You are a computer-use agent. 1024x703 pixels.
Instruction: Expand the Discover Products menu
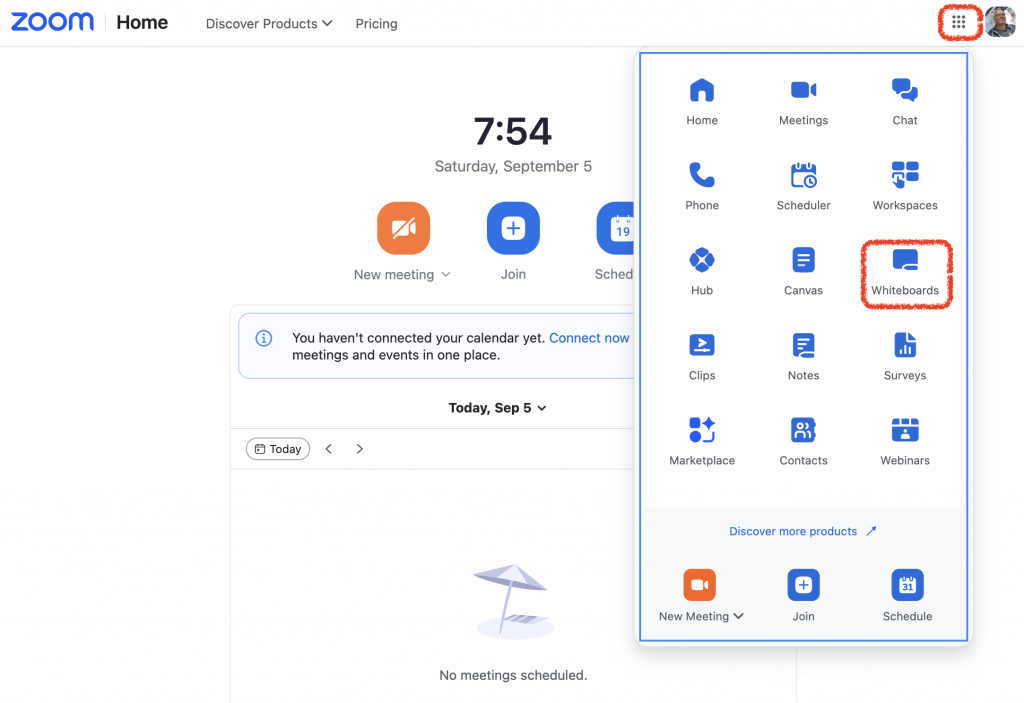pos(268,24)
